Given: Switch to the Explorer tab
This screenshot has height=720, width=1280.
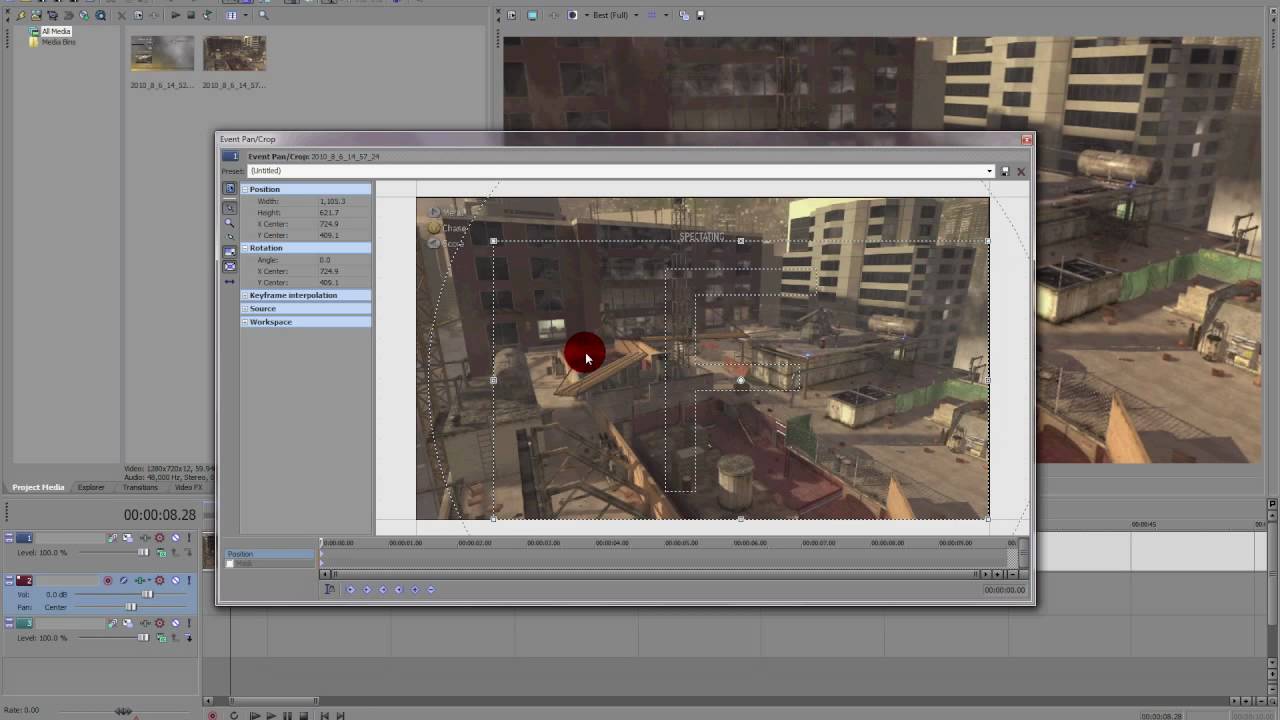Looking at the screenshot, I should [91, 487].
